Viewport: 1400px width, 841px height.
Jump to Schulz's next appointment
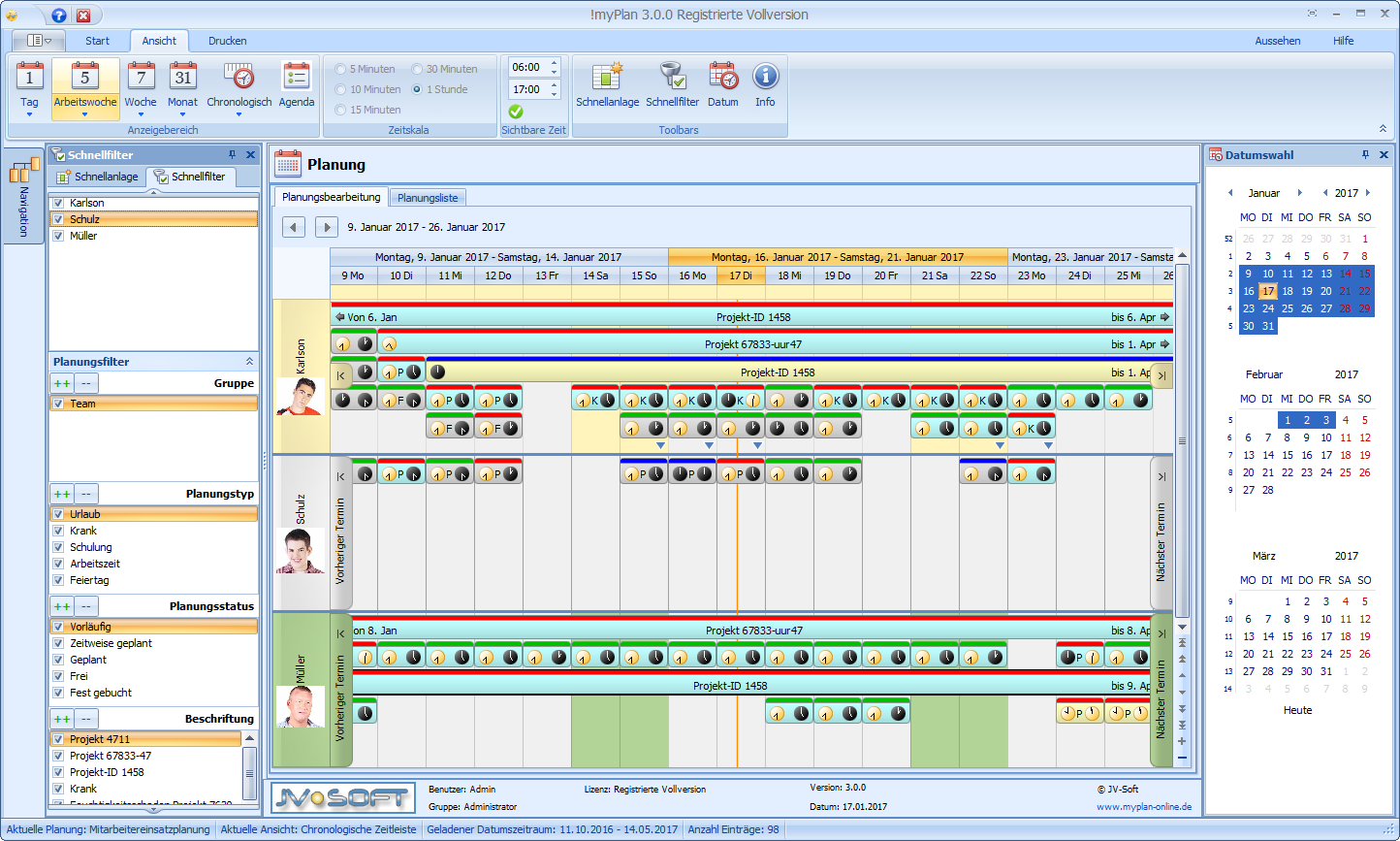[1161, 533]
